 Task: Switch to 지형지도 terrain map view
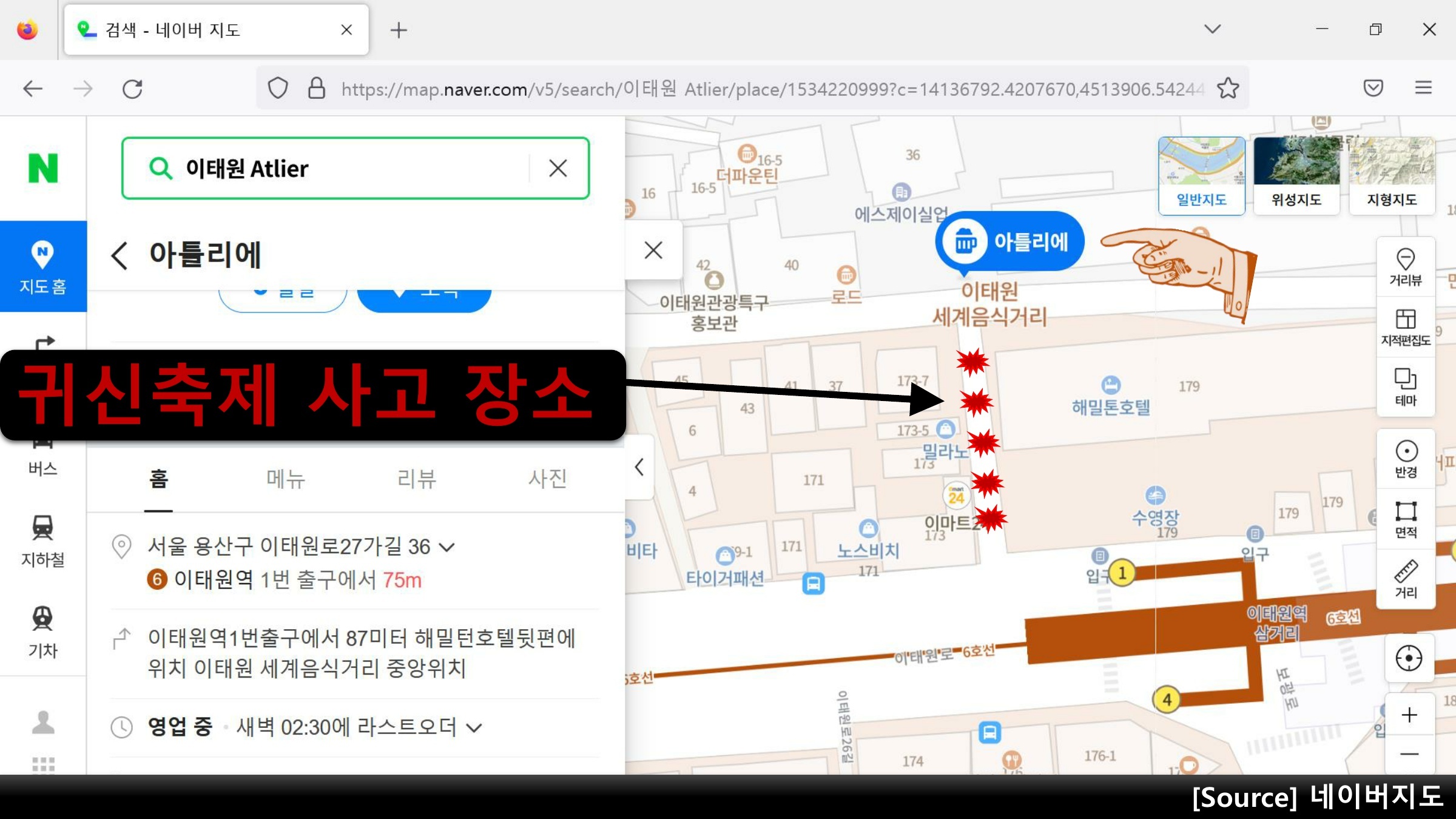coord(1392,176)
